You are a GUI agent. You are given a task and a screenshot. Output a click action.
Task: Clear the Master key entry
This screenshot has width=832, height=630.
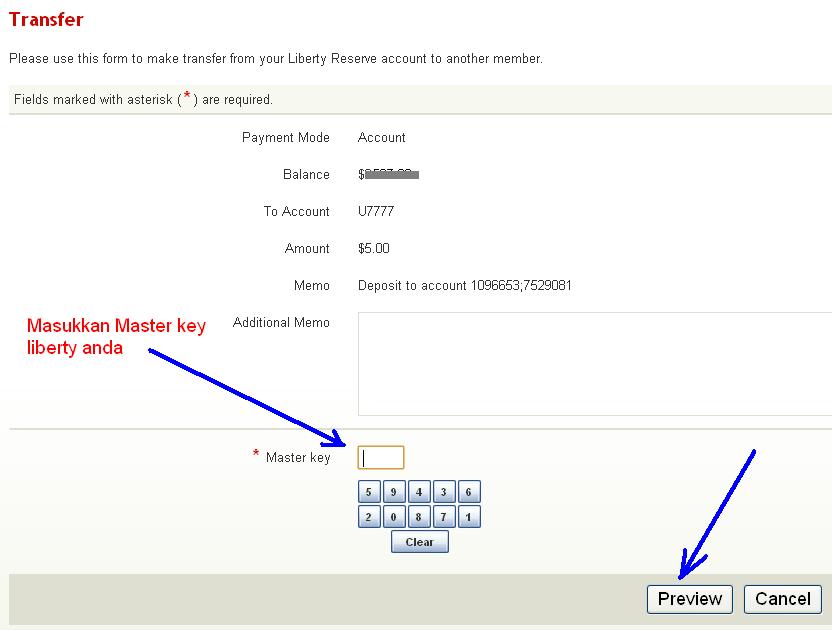coord(420,541)
